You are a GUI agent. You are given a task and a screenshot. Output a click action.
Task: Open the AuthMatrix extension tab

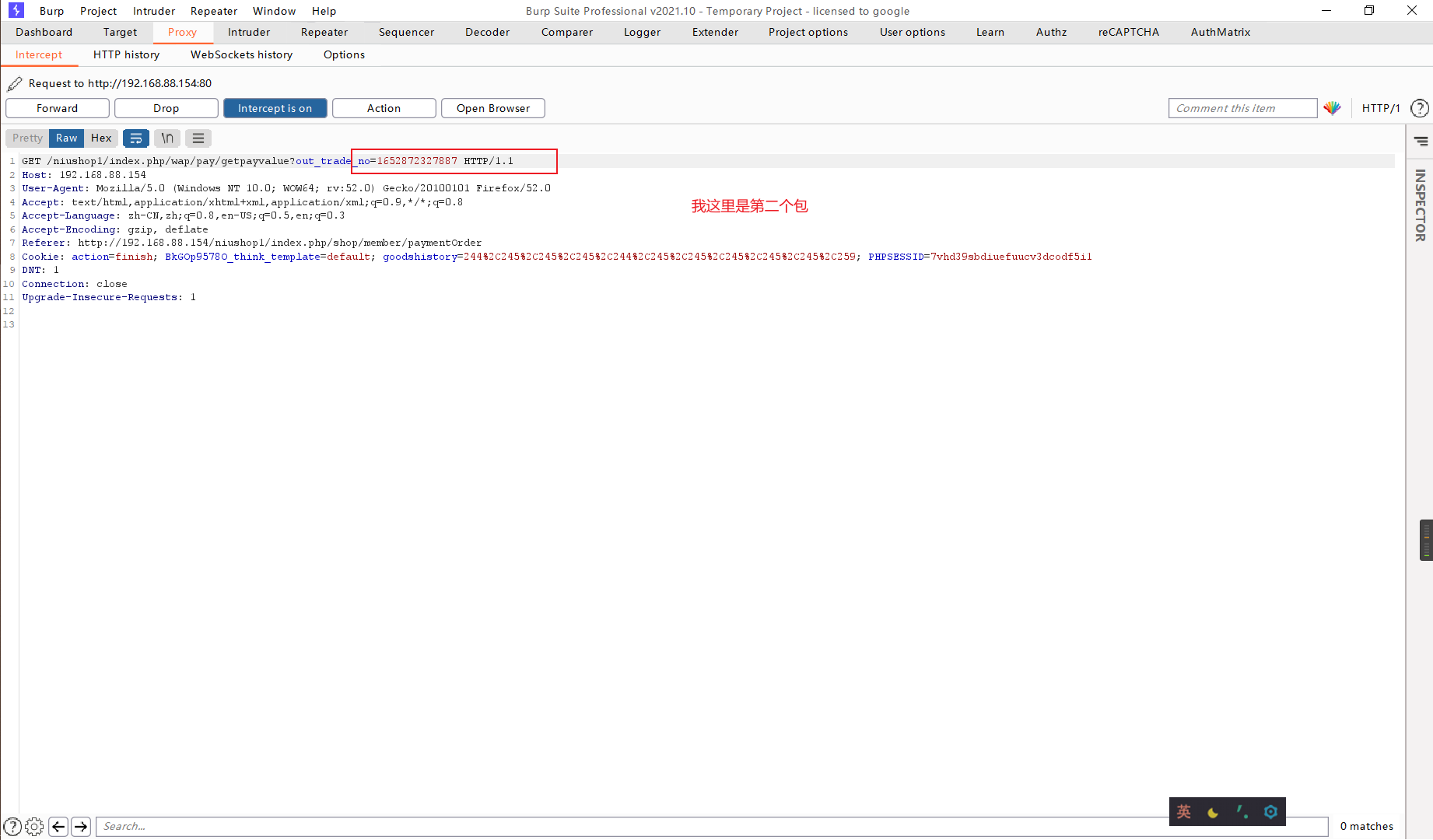point(1221,32)
